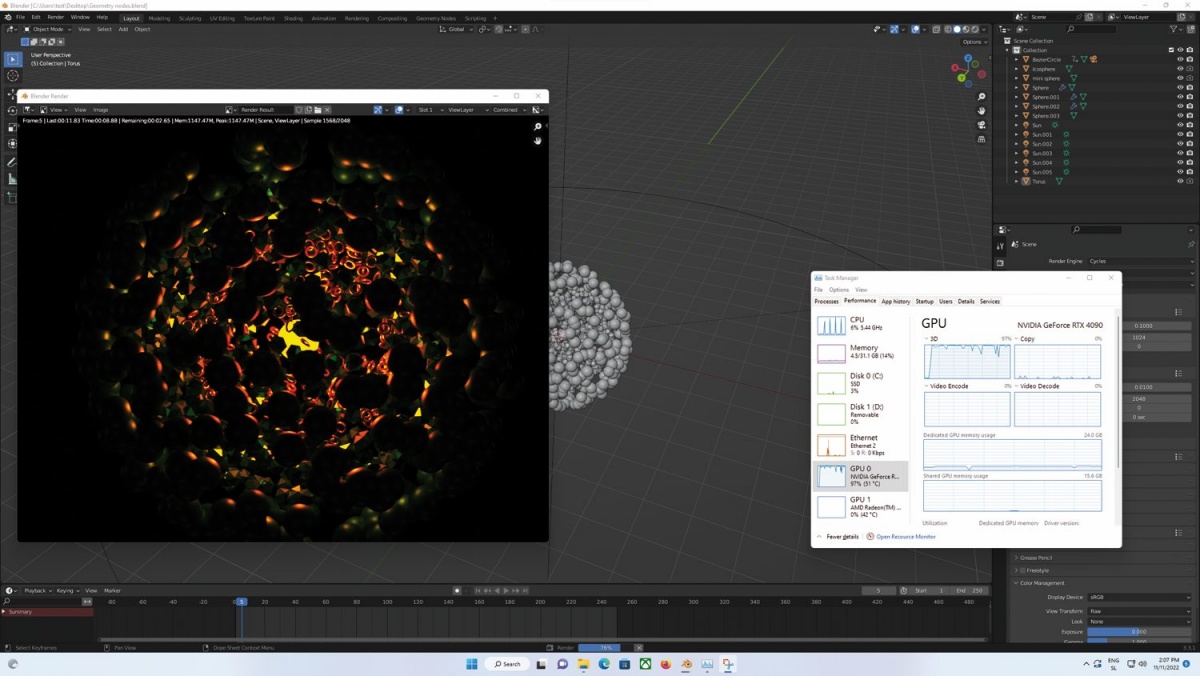
Task: Expand the BezierCircle tree item
Action: pos(1017,59)
